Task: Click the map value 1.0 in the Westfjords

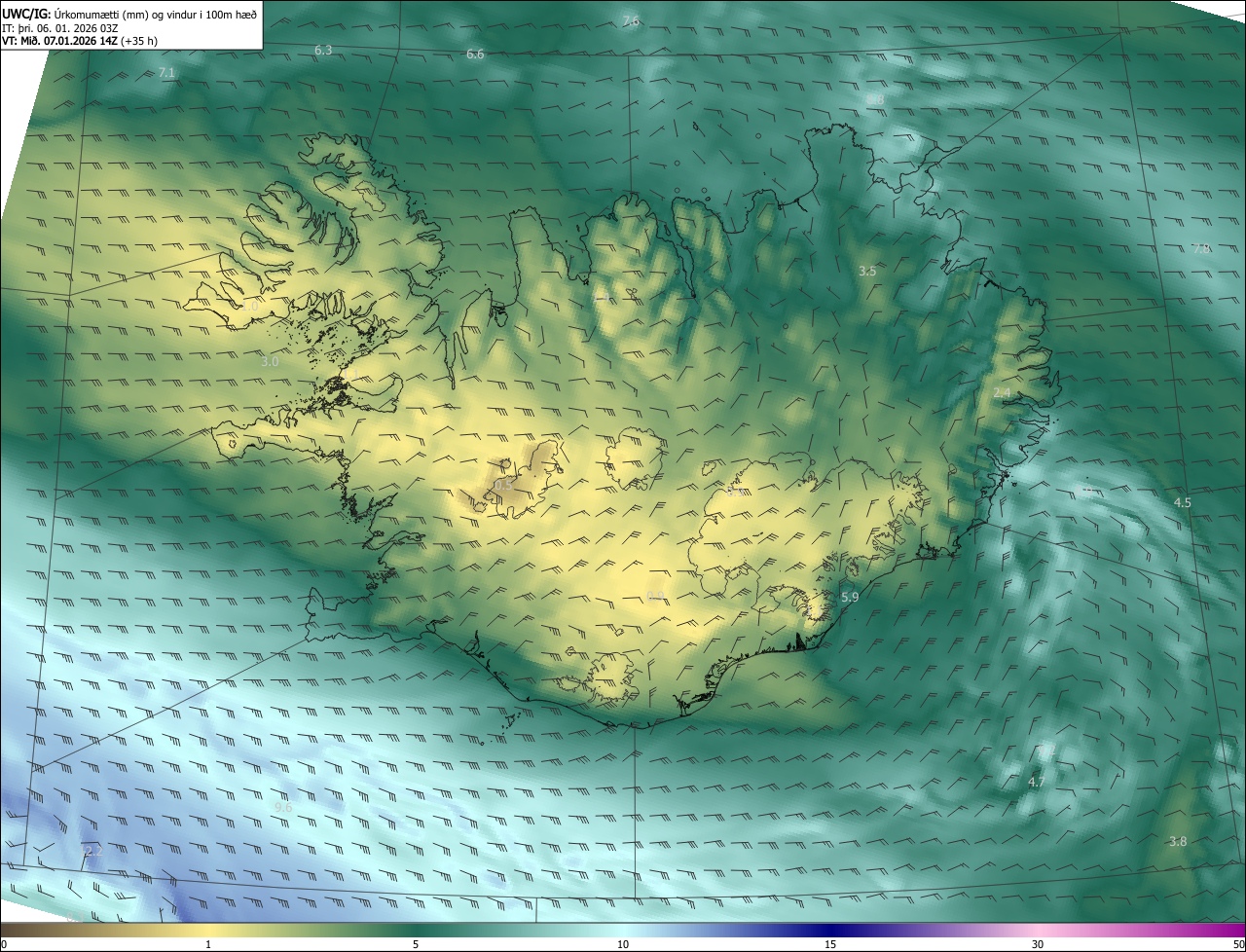Action: click(250, 305)
